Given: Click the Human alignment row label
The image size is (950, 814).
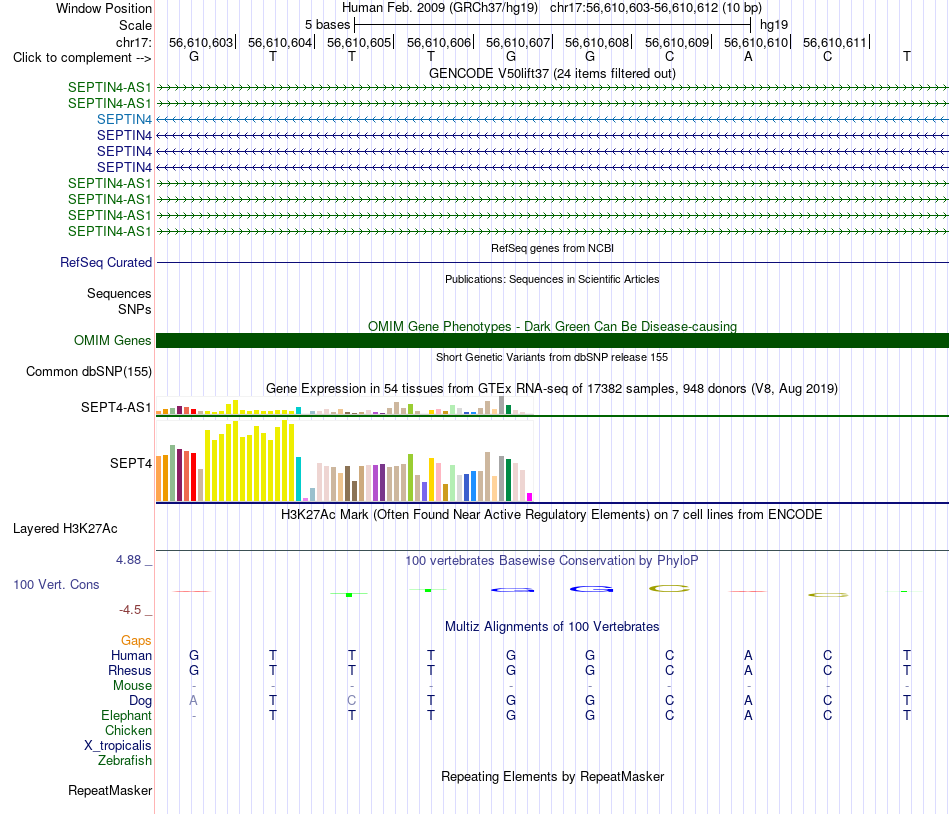Looking at the screenshot, I should [131, 655].
